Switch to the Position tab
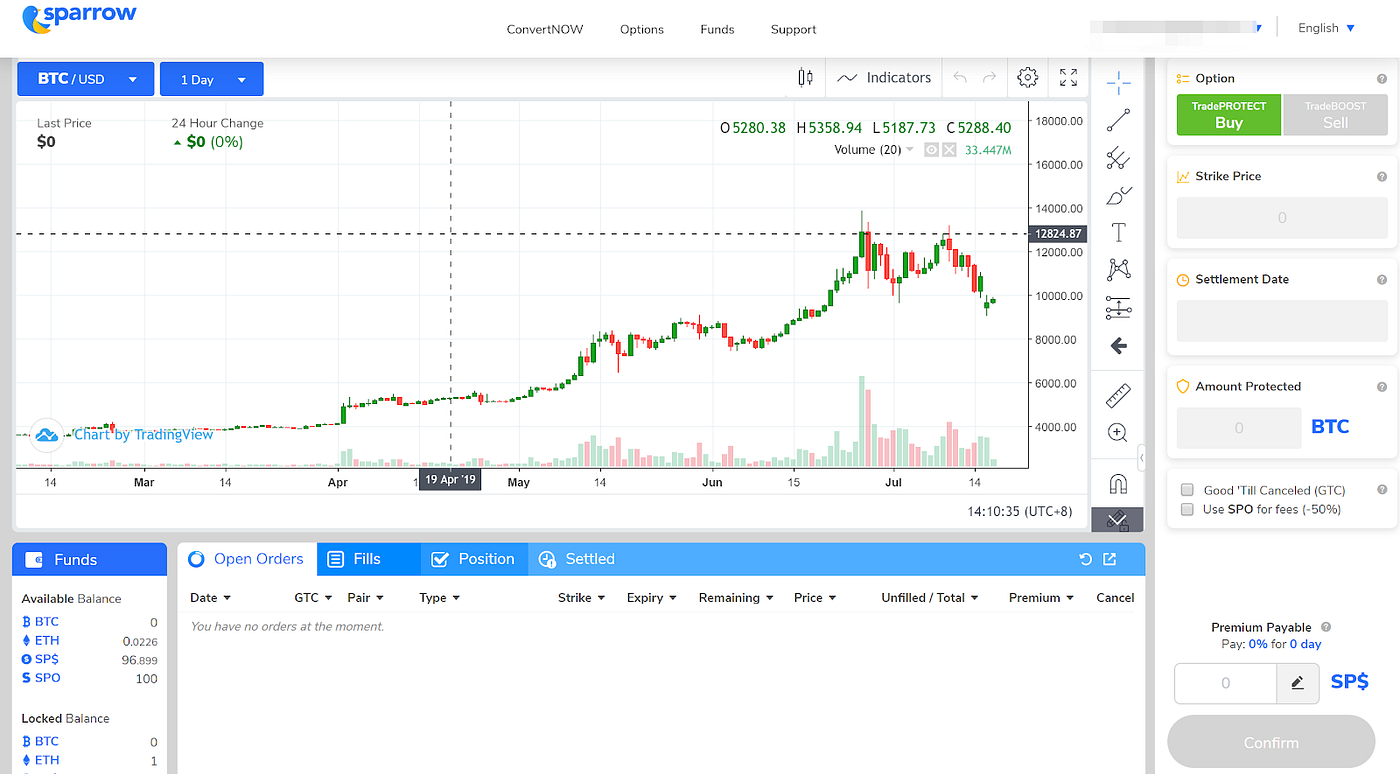 point(473,559)
